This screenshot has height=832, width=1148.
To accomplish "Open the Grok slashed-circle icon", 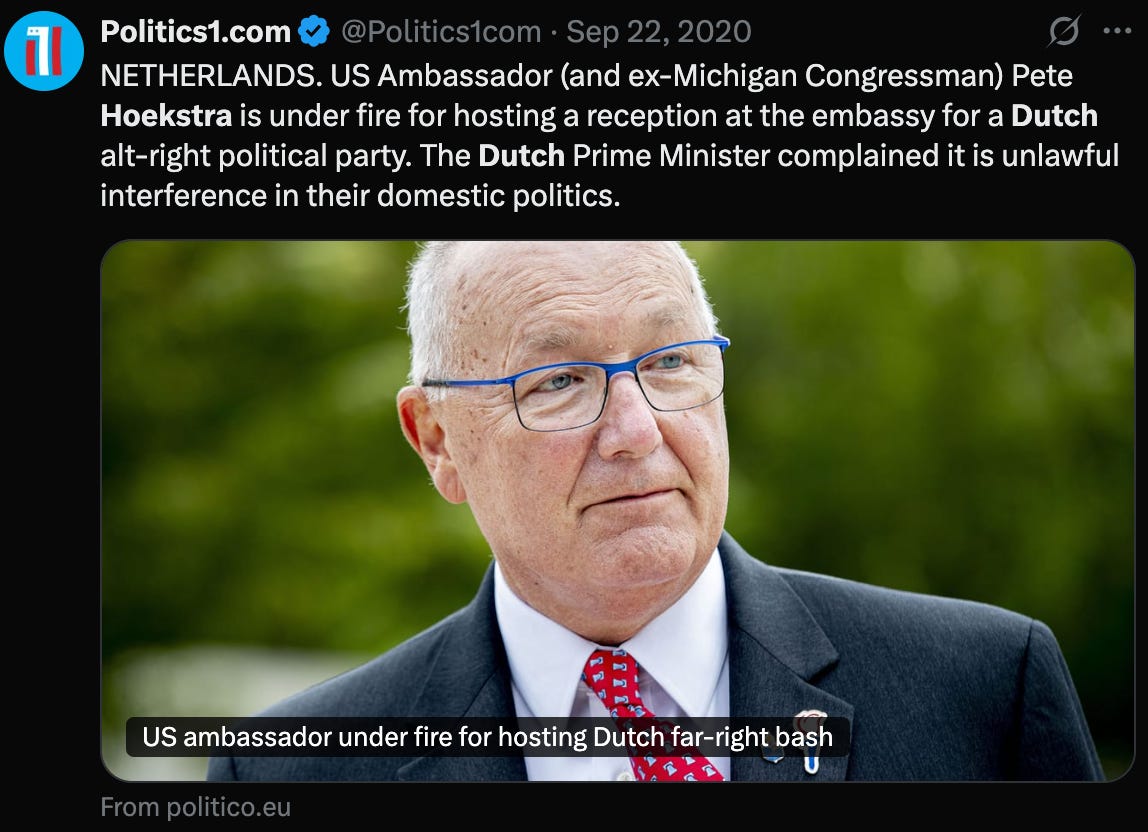I will pos(1063,31).
